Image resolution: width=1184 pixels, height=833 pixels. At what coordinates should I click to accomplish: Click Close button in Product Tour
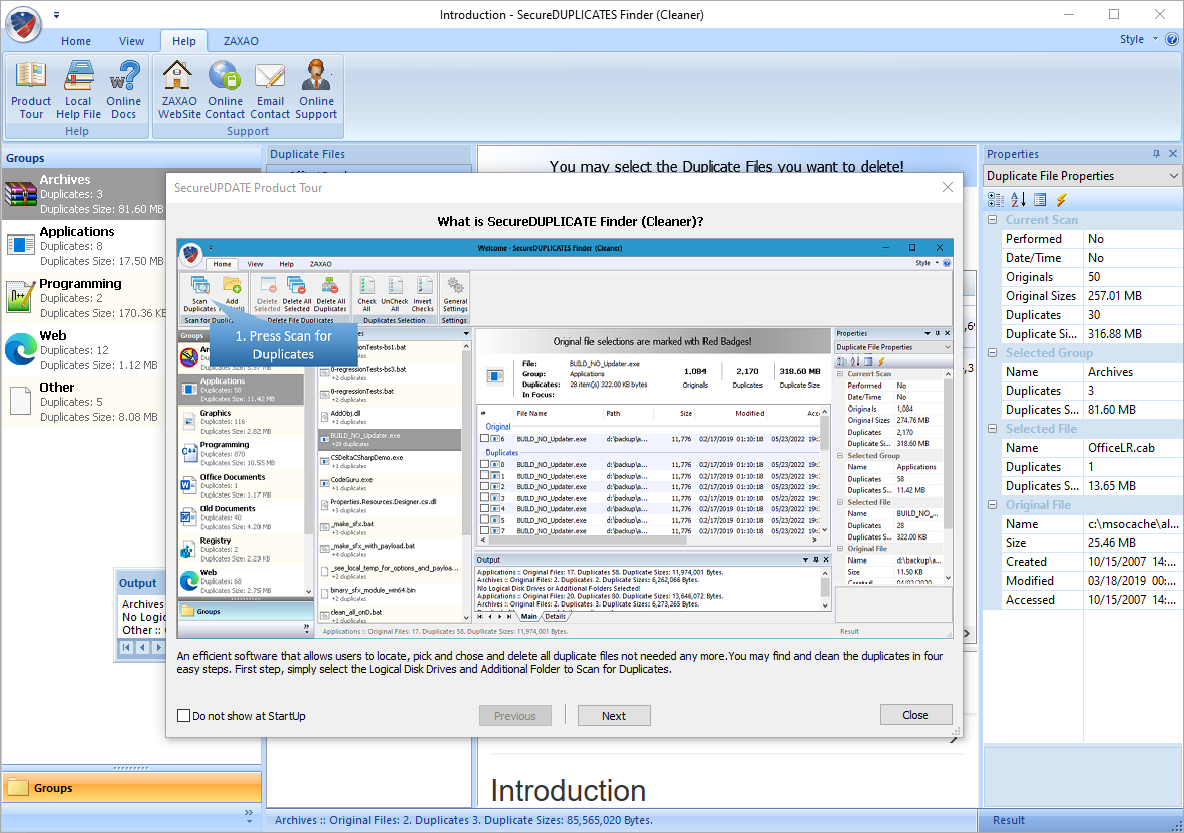pyautogui.click(x=915, y=715)
